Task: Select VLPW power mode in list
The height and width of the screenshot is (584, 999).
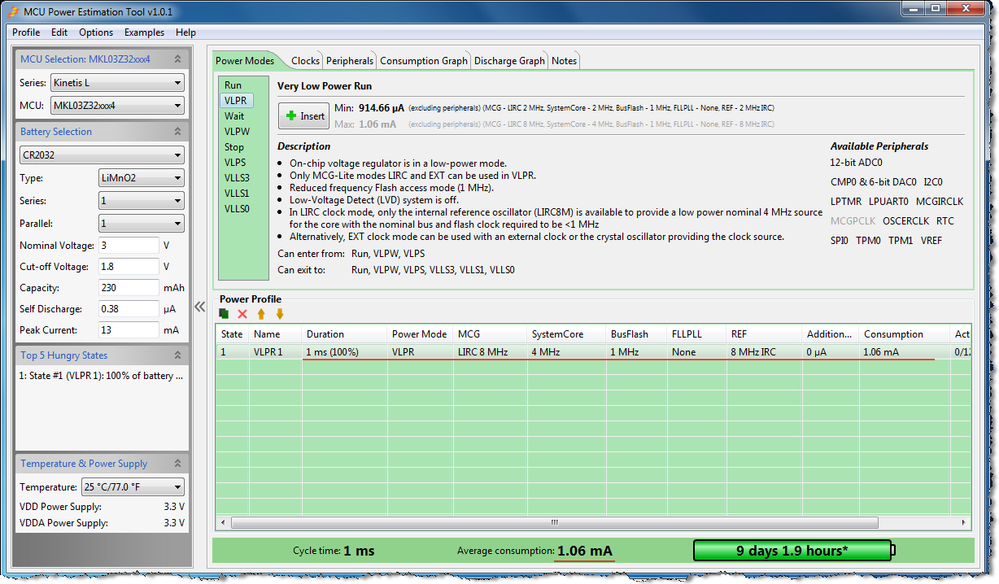Action: pos(237,131)
